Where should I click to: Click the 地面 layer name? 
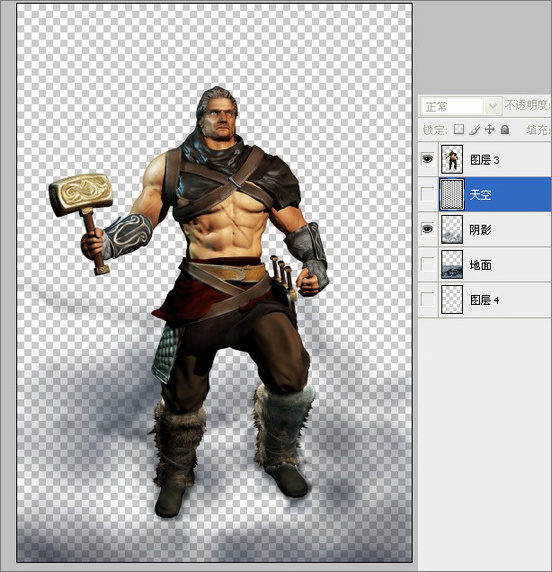[480, 265]
